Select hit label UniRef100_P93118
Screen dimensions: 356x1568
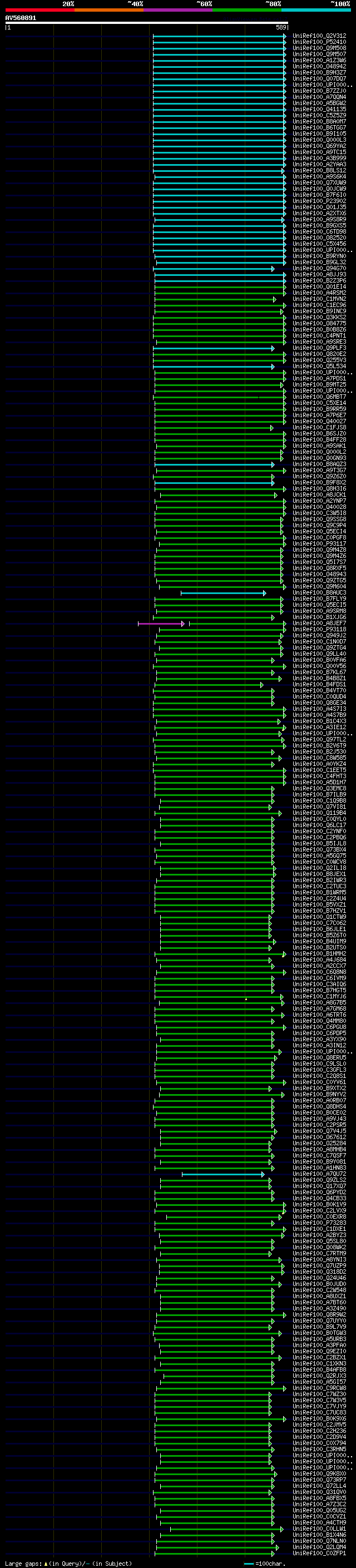[x=319, y=630]
